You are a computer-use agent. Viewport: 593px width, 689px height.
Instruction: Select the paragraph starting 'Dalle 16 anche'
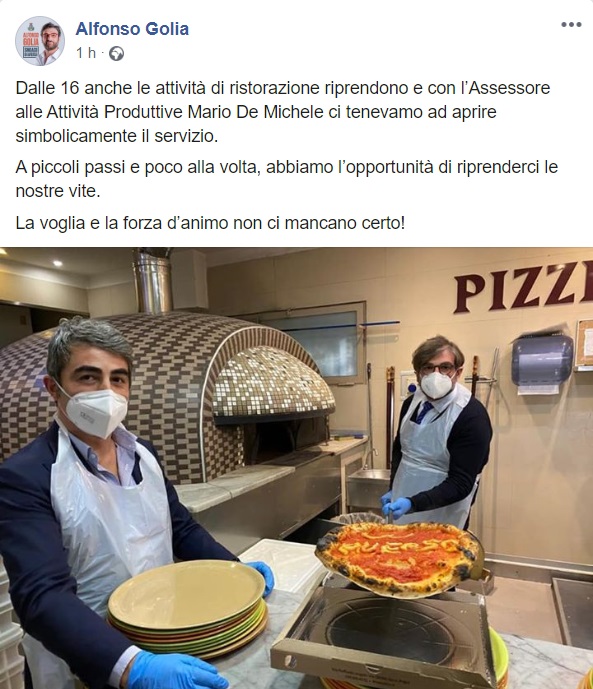(283, 112)
